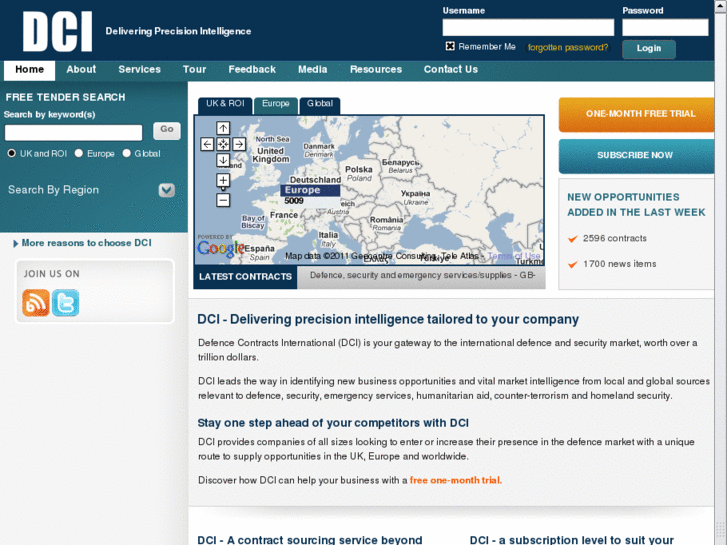727x545 pixels.
Task: Click the map zoom slider handle
Action: tap(223, 189)
